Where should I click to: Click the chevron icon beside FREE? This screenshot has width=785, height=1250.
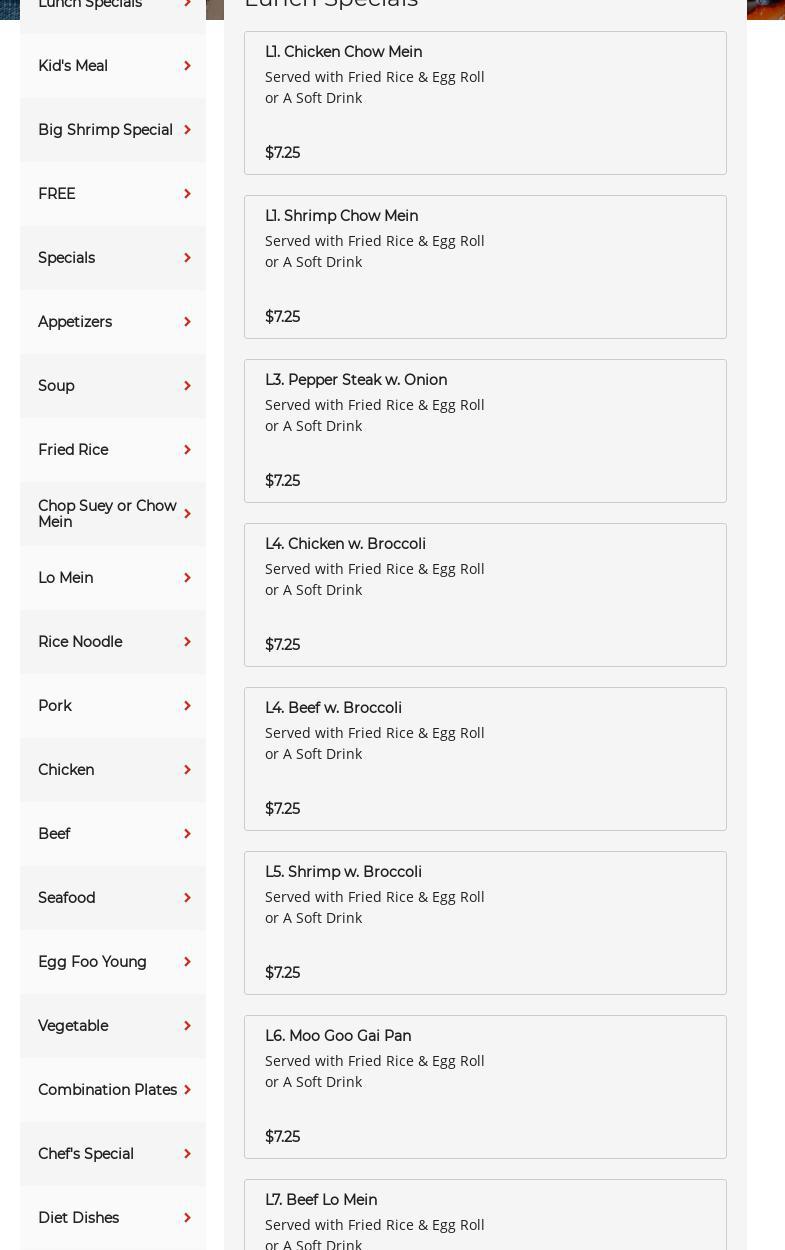click(x=187, y=194)
